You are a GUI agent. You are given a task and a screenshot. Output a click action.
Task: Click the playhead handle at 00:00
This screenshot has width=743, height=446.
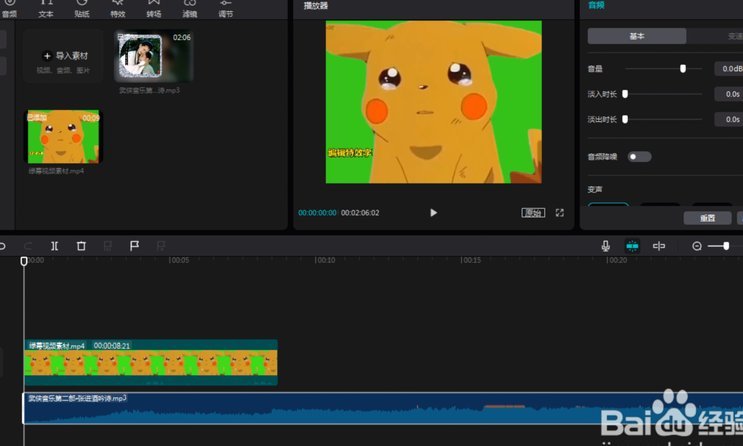pos(24,261)
